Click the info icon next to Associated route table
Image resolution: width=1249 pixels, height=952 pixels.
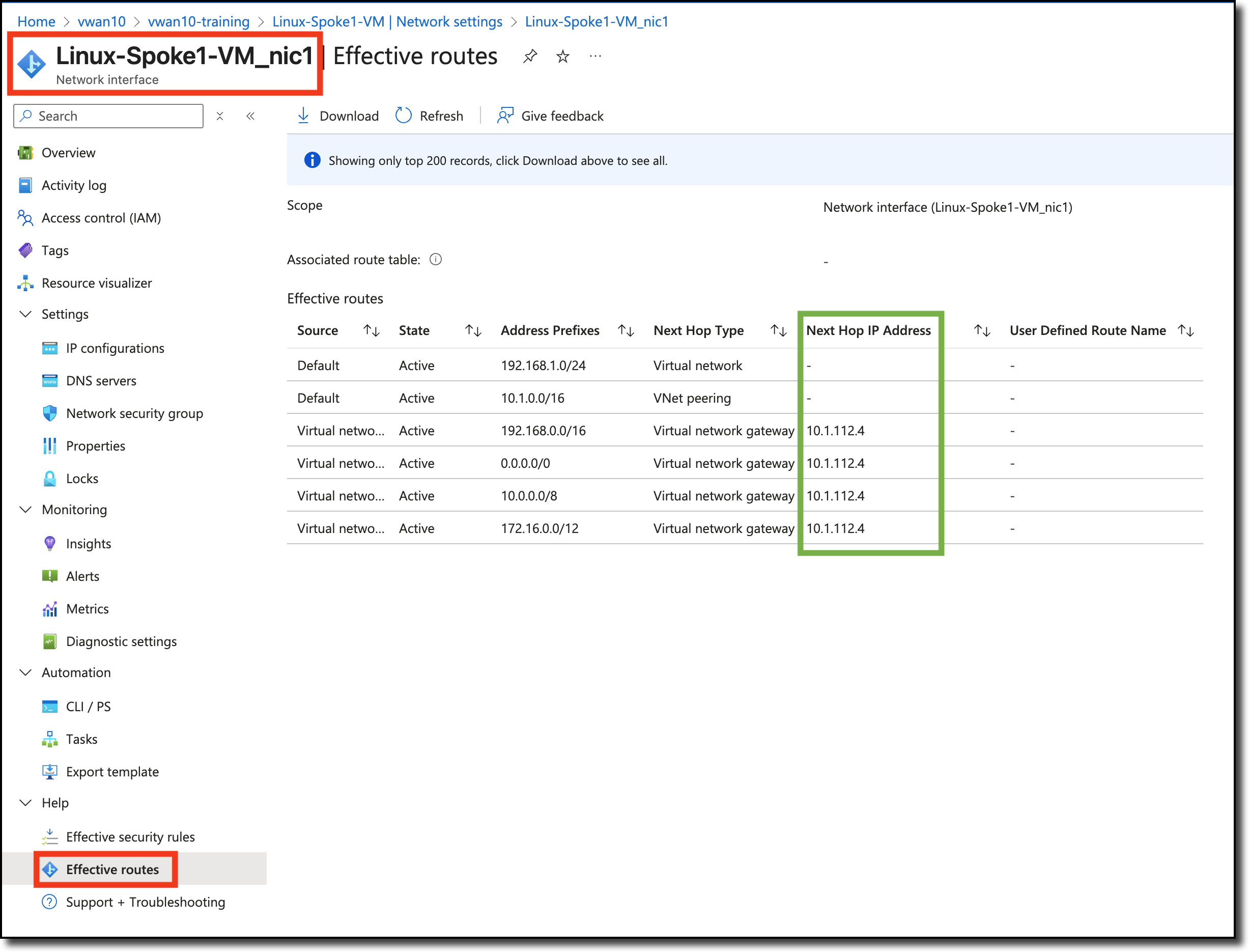pyautogui.click(x=436, y=259)
